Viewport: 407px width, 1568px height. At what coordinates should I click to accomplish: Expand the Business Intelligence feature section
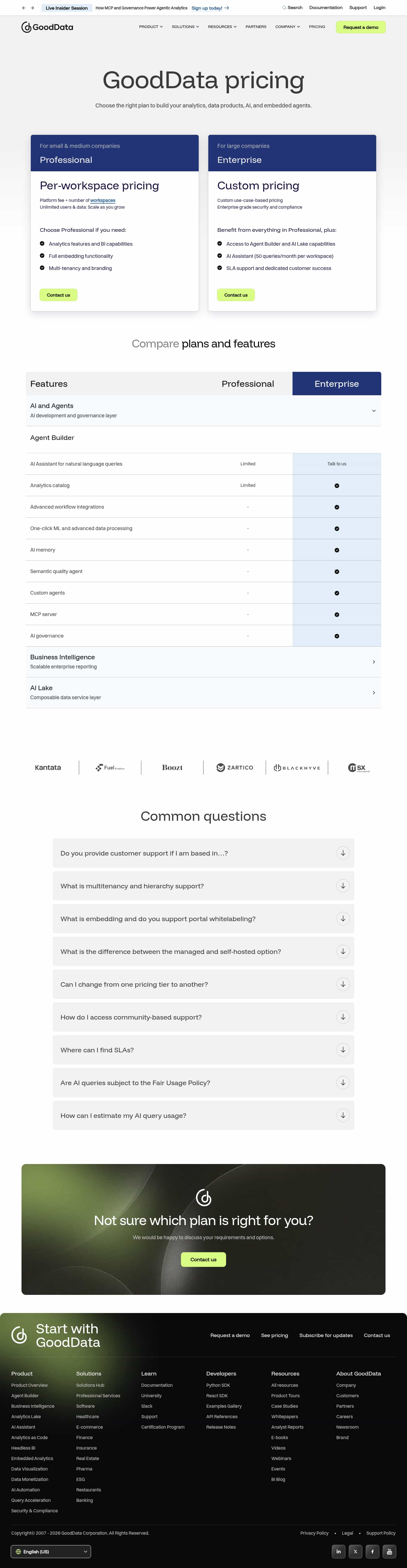point(373,662)
